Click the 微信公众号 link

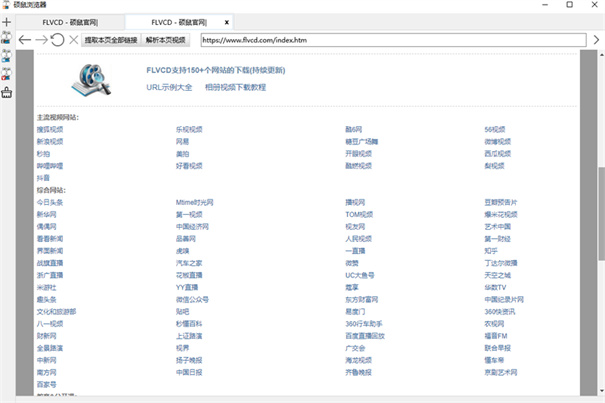pos(192,300)
